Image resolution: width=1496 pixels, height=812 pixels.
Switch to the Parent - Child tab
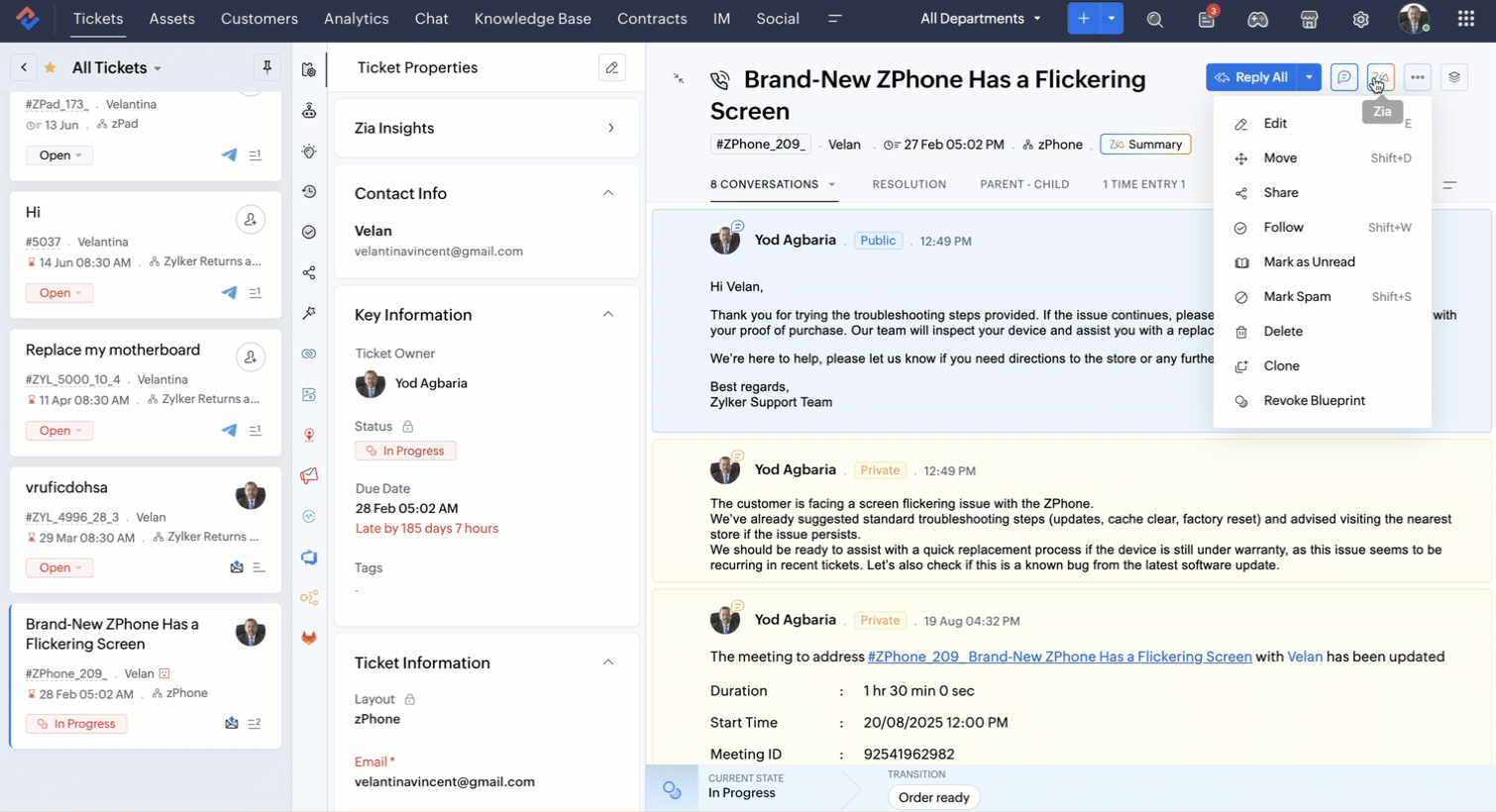[x=1024, y=185]
